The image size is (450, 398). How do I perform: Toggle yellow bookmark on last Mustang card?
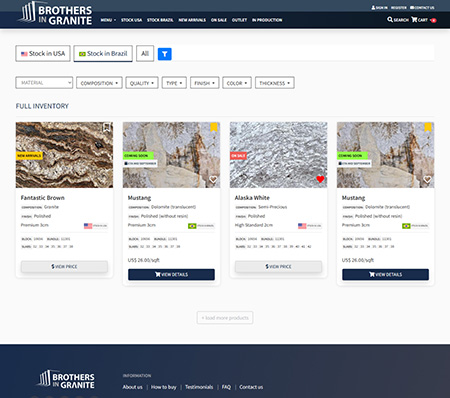tap(428, 127)
